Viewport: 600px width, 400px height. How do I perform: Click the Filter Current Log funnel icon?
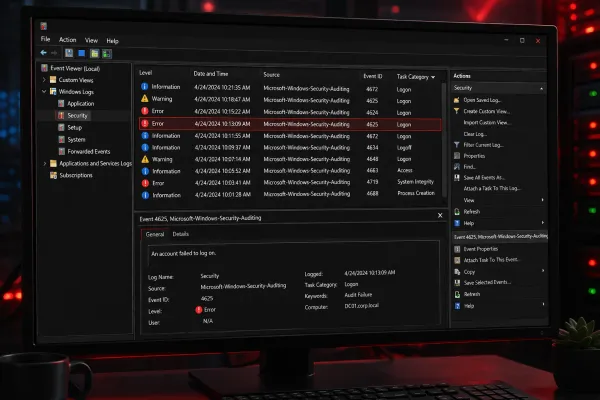click(457, 145)
